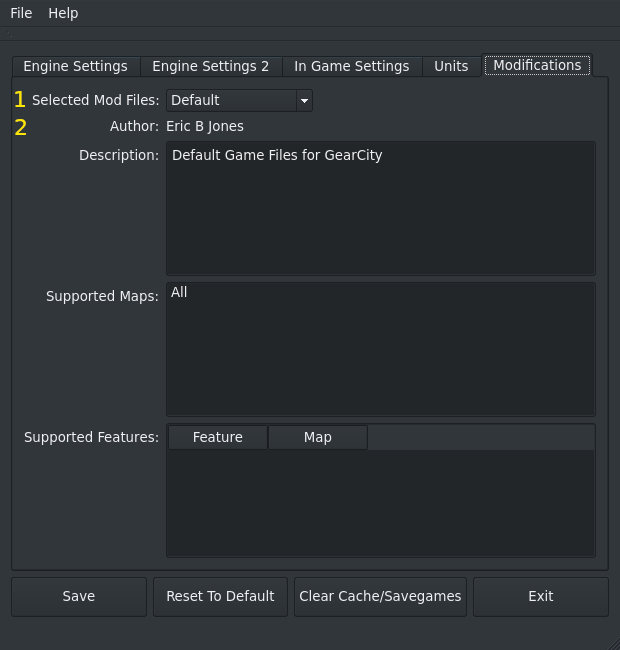This screenshot has height=650, width=620.
Task: Go to the Engine Settings 2 tab
Action: [210, 66]
